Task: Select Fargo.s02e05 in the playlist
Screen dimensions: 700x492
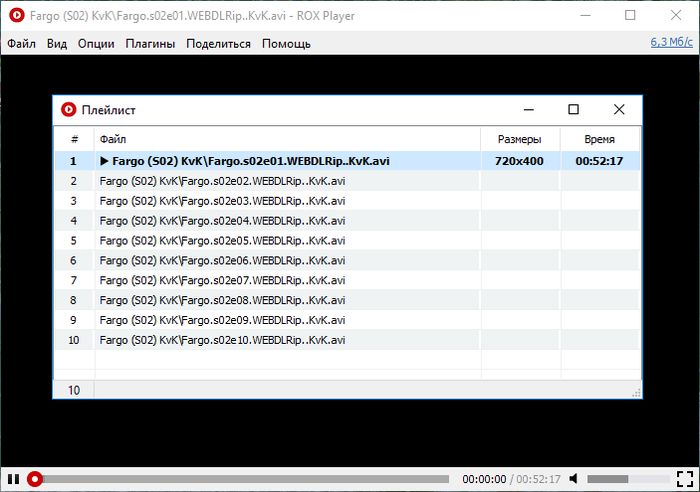Action: (x=222, y=240)
